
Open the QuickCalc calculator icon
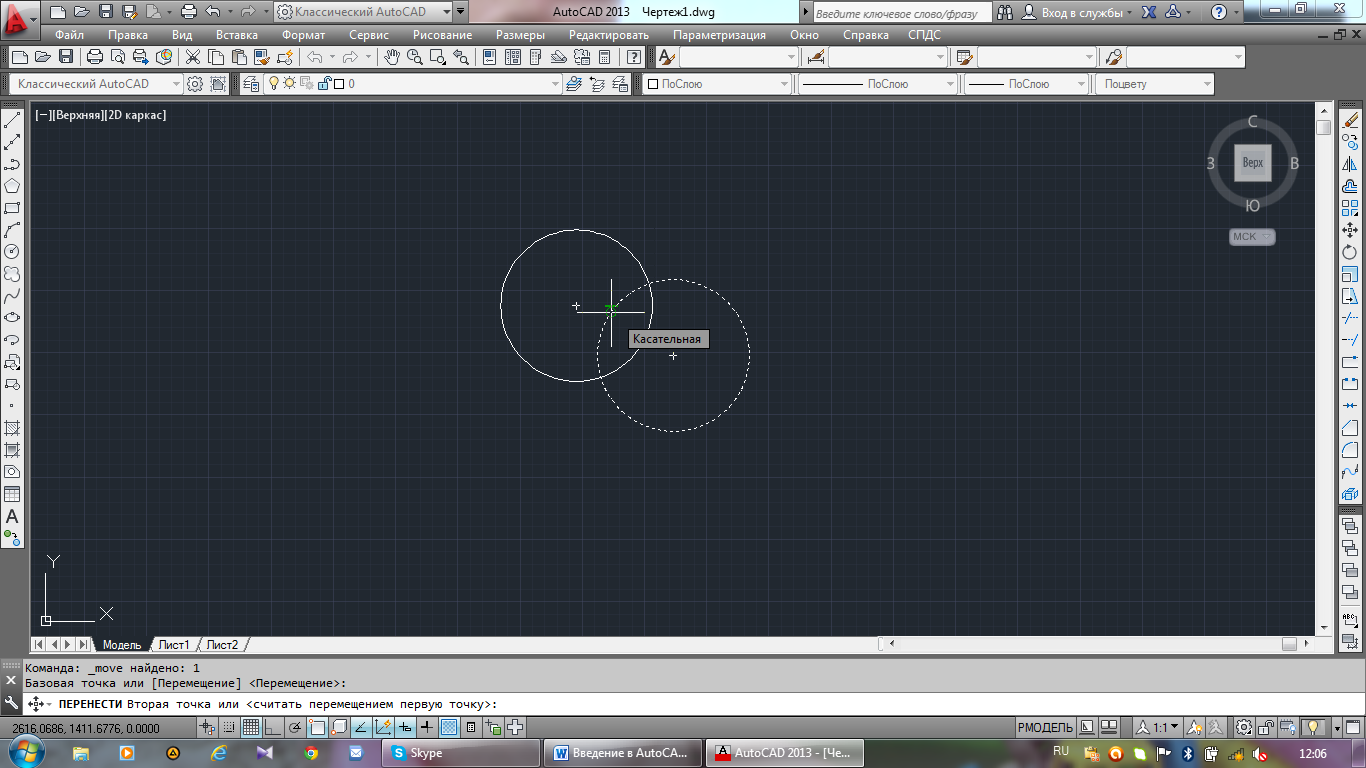point(603,57)
